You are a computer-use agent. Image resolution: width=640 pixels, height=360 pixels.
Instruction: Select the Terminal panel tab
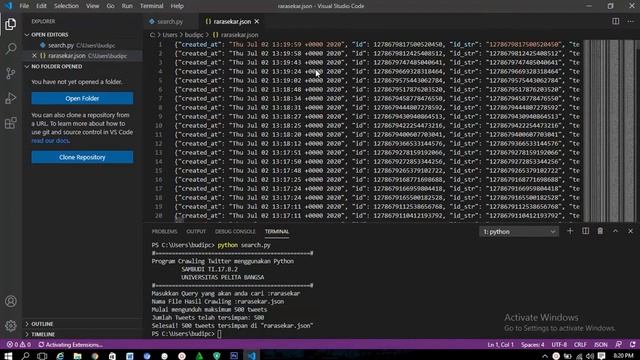click(x=277, y=231)
